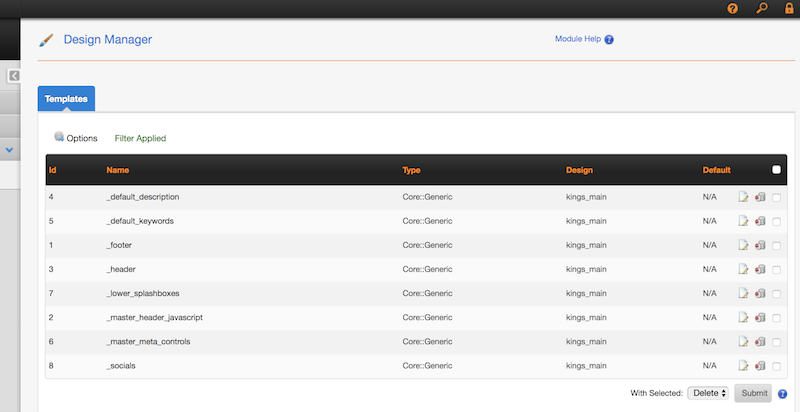Open the Options filter menu

[76, 138]
